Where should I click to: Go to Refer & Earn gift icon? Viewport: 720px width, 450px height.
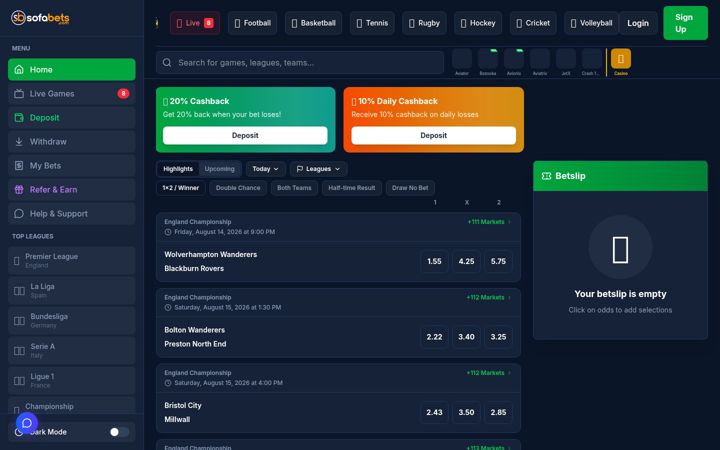(19, 190)
